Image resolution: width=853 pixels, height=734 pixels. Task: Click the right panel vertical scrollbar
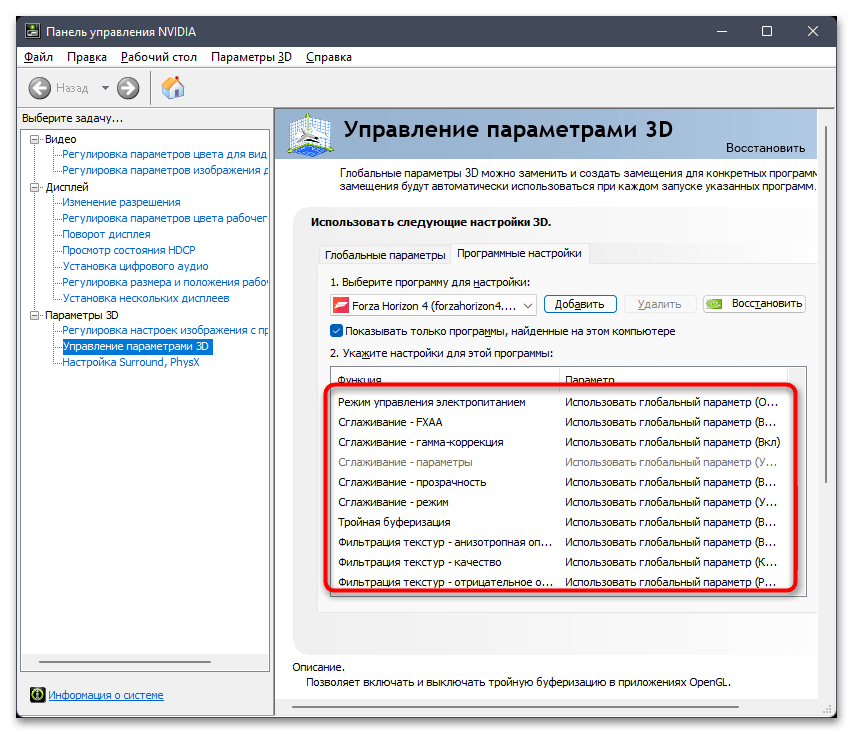pyautogui.click(x=826, y=304)
